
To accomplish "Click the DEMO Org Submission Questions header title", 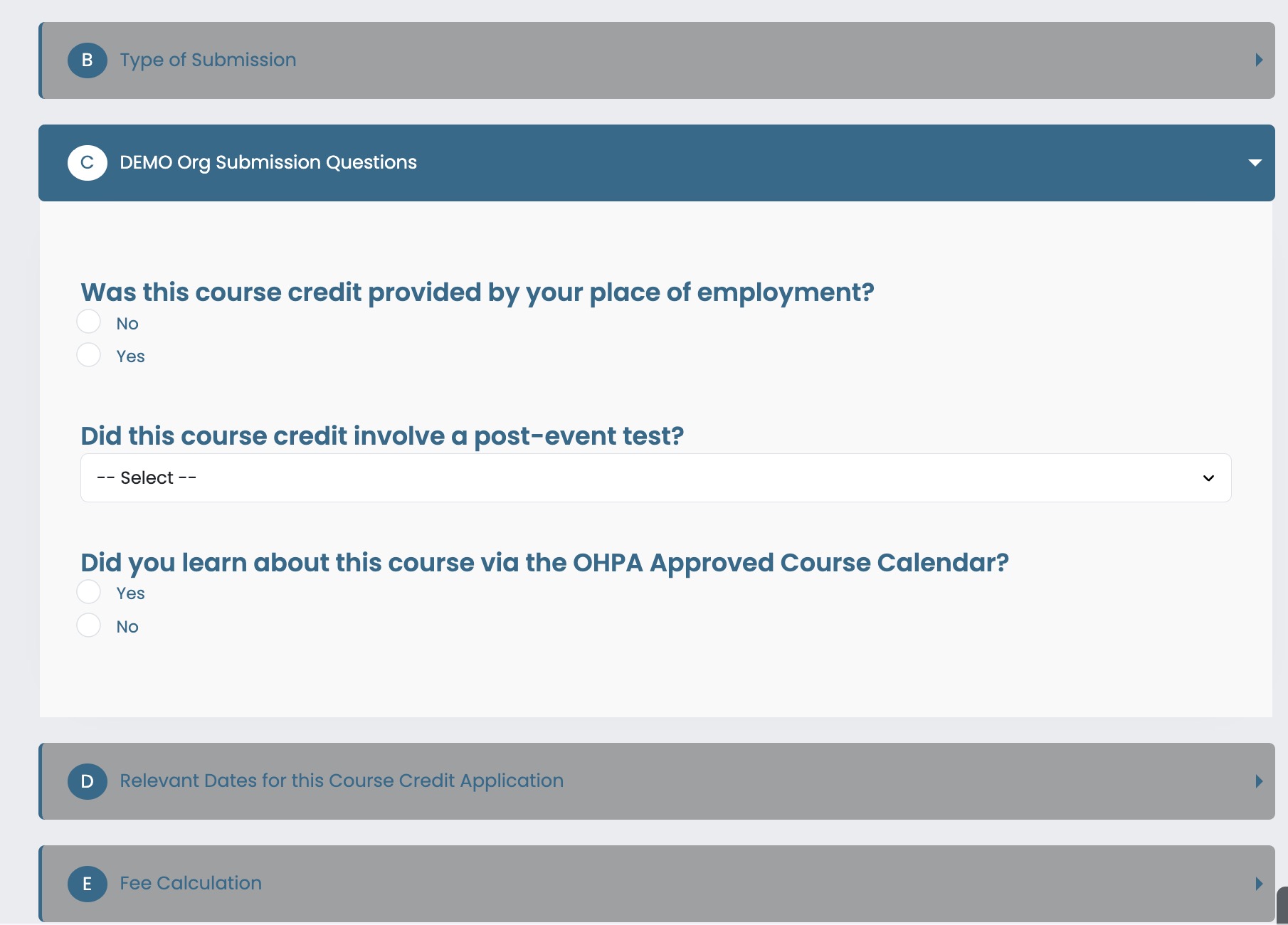I will pyautogui.click(x=268, y=163).
